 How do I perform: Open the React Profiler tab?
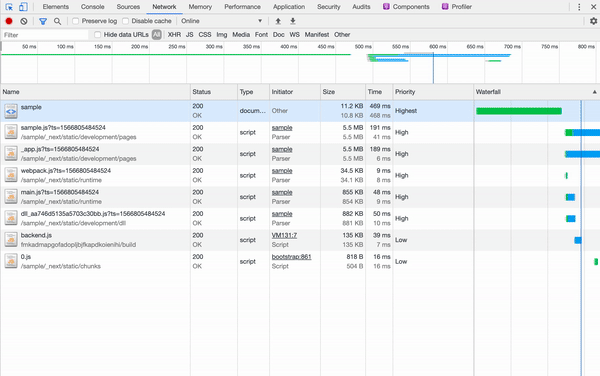457,7
